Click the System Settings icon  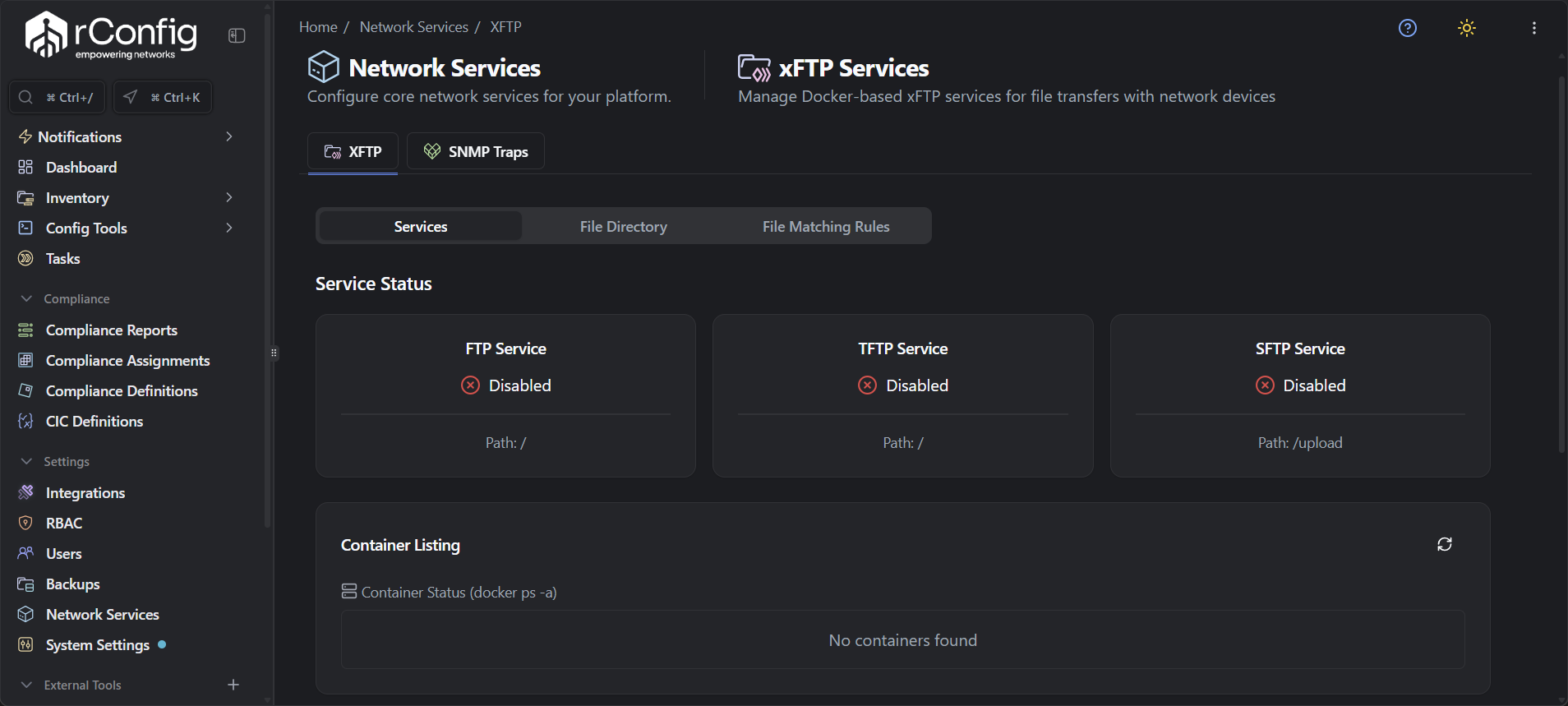click(25, 644)
